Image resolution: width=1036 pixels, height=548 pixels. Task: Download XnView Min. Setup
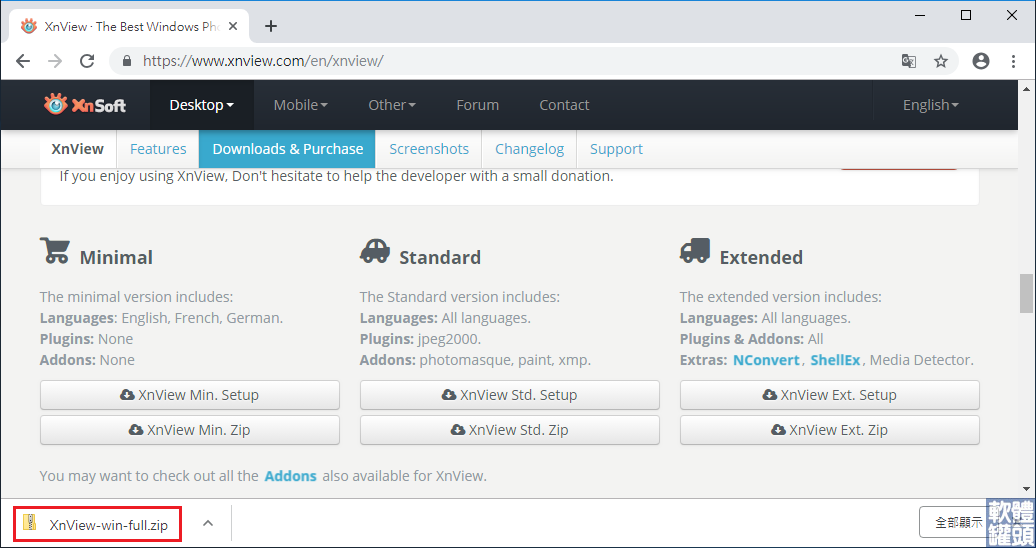point(190,395)
